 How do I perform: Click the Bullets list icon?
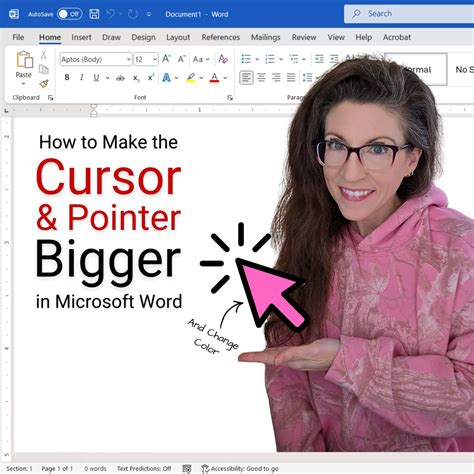[246, 59]
